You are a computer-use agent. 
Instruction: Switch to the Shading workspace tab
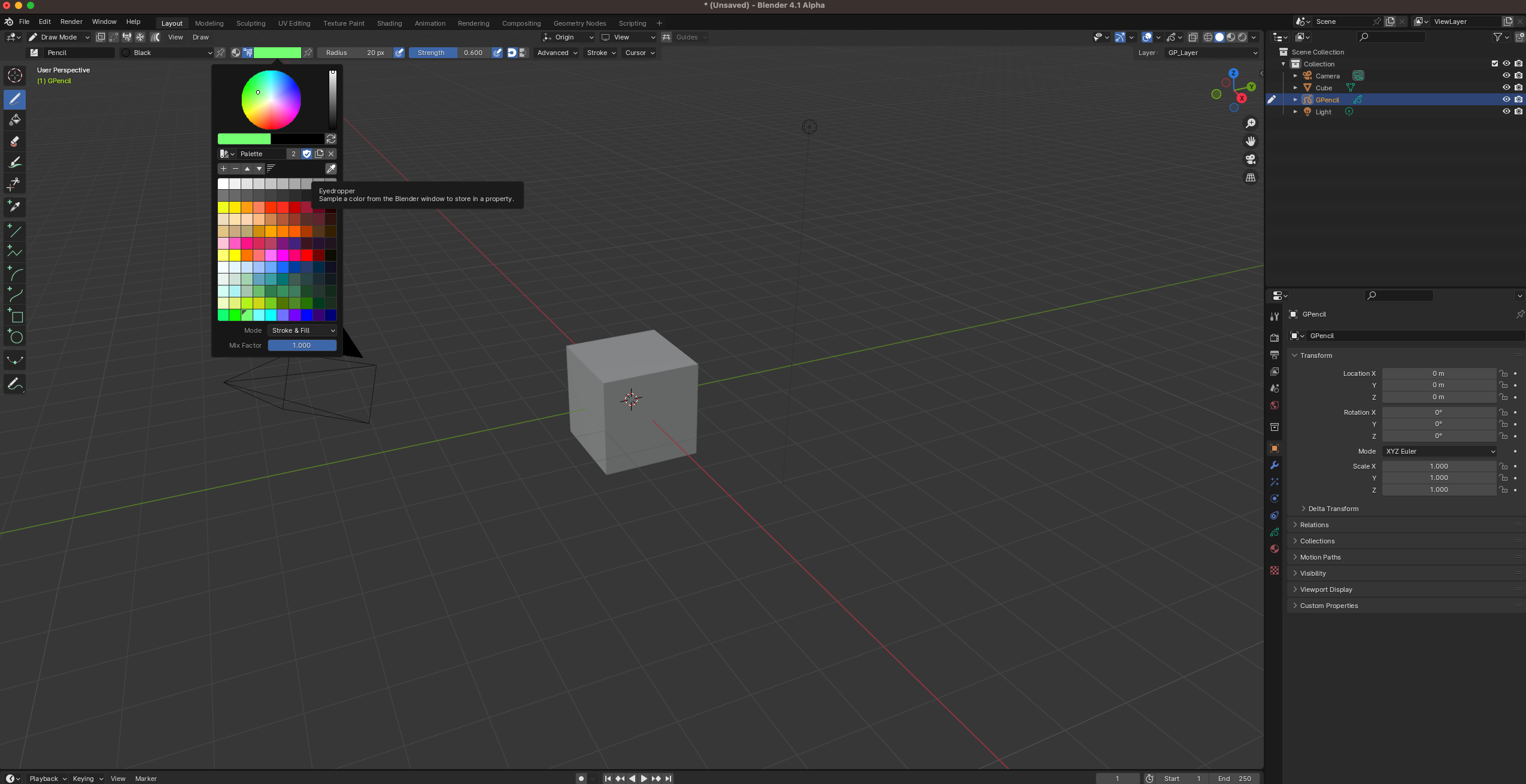pyautogui.click(x=390, y=23)
